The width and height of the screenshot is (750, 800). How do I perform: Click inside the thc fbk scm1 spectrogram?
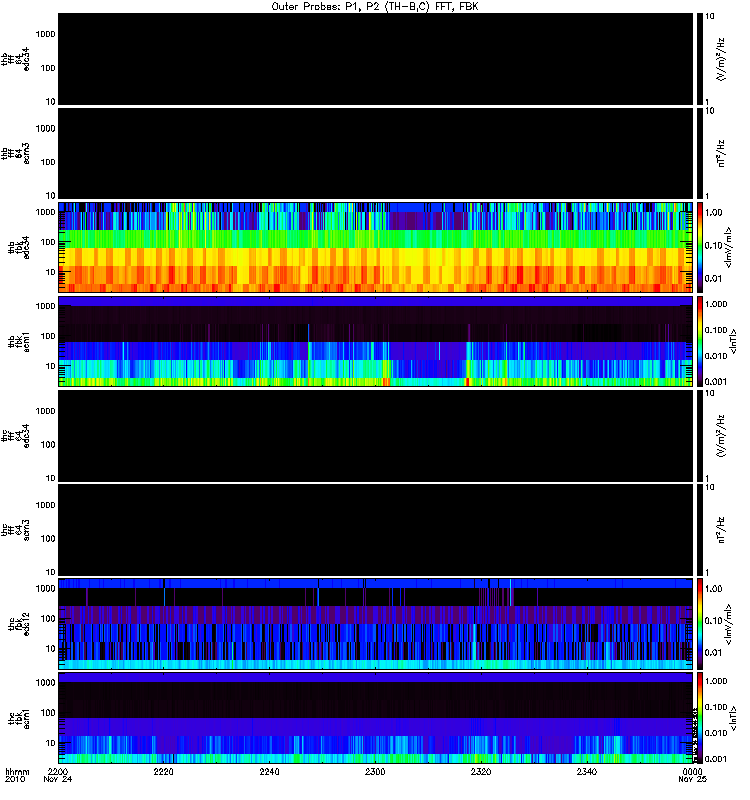376,718
